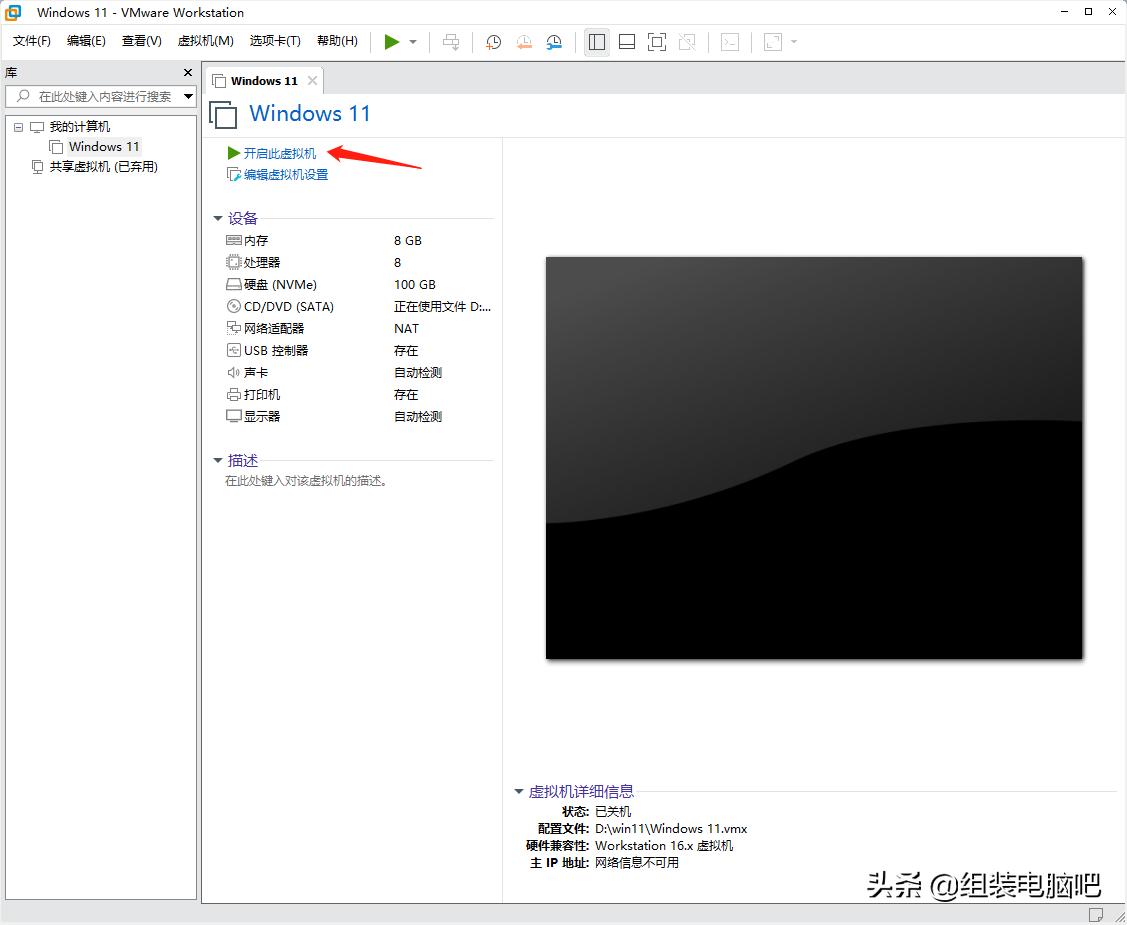This screenshot has height=925, width=1127.
Task: Toggle the thumbnail bar display
Action: point(627,41)
